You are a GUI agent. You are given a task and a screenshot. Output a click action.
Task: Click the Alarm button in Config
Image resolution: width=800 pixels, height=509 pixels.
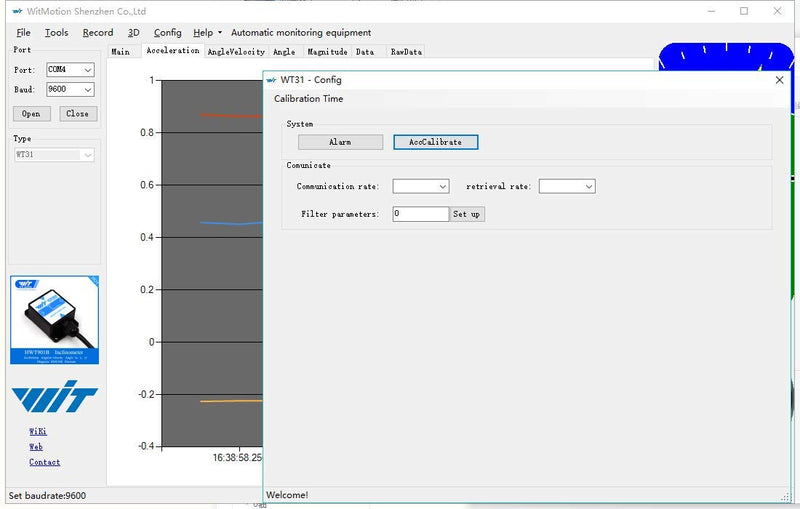coord(340,142)
